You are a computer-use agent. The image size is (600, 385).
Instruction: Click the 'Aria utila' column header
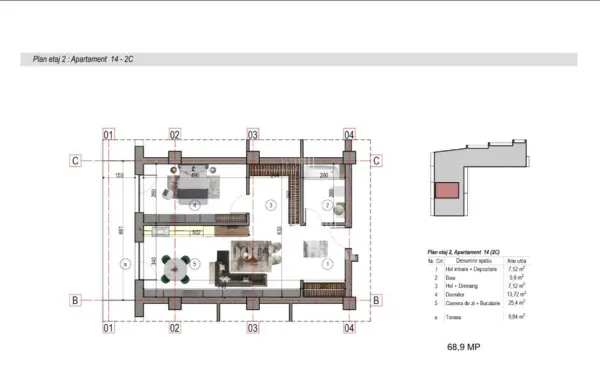pyautogui.click(x=517, y=261)
